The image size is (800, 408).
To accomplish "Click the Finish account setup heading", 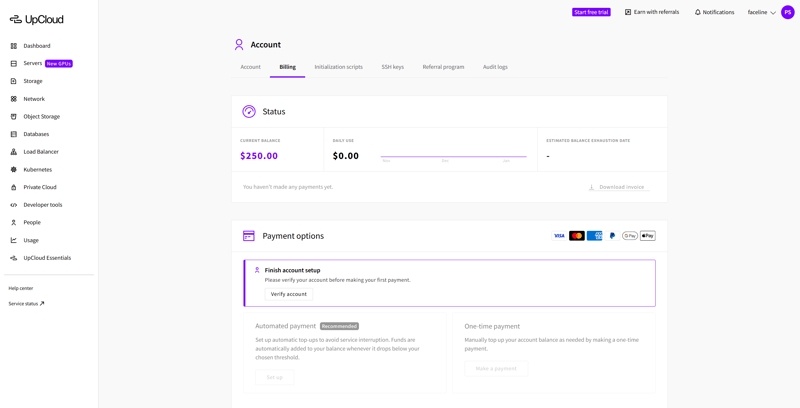I will pos(292,270).
